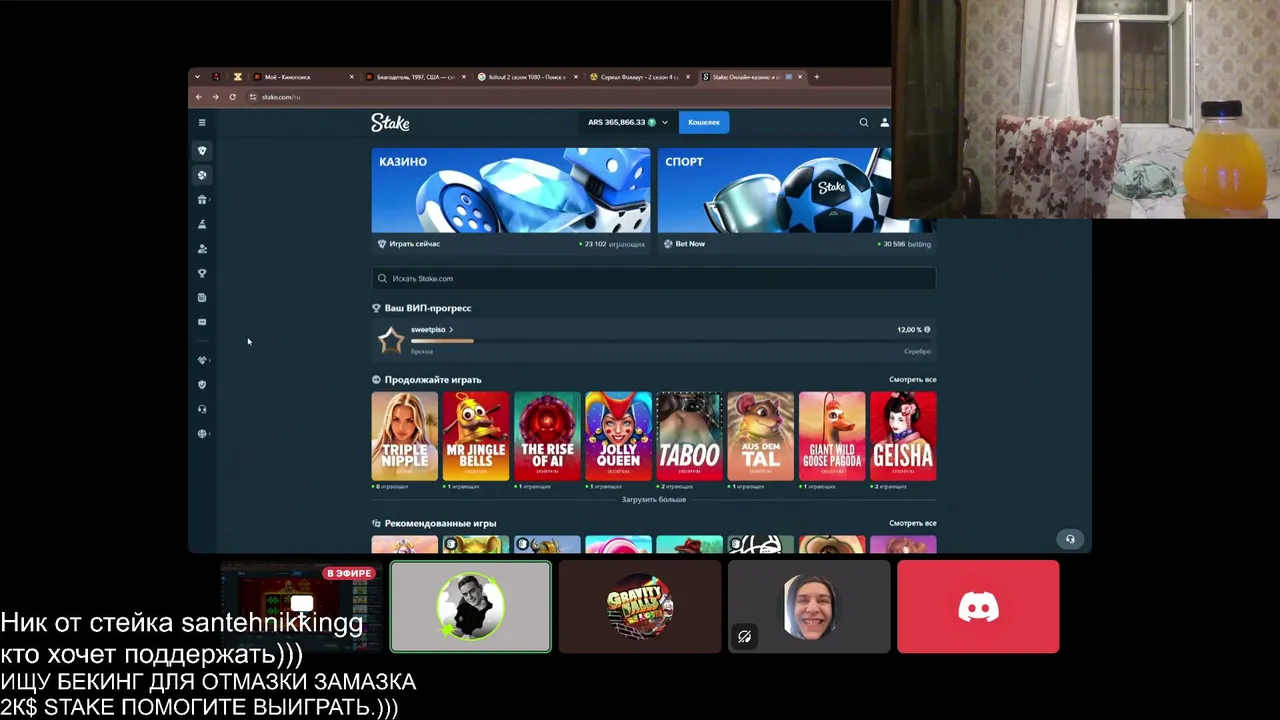Open the affiliate people icon in the sidebar
1280x720 pixels.
point(202,249)
